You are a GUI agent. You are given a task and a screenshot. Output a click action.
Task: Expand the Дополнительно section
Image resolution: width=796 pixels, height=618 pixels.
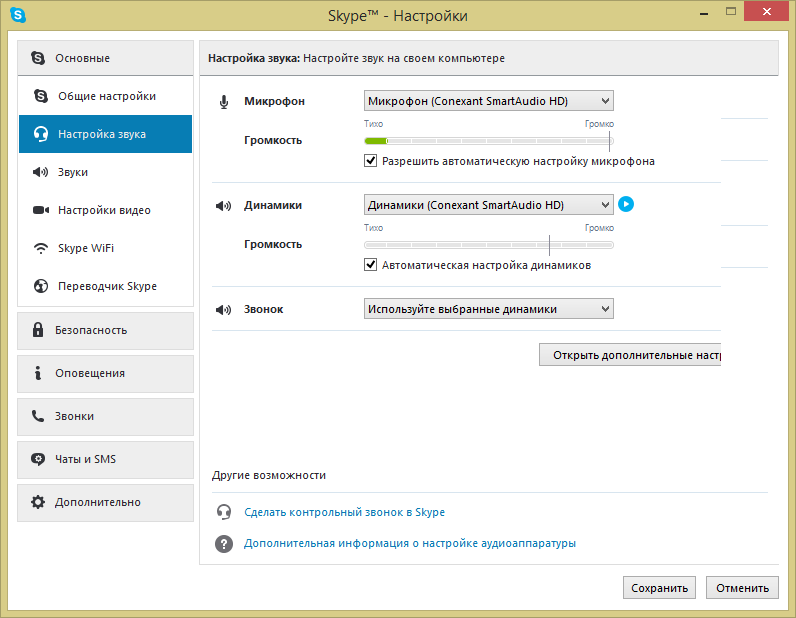tap(106, 502)
